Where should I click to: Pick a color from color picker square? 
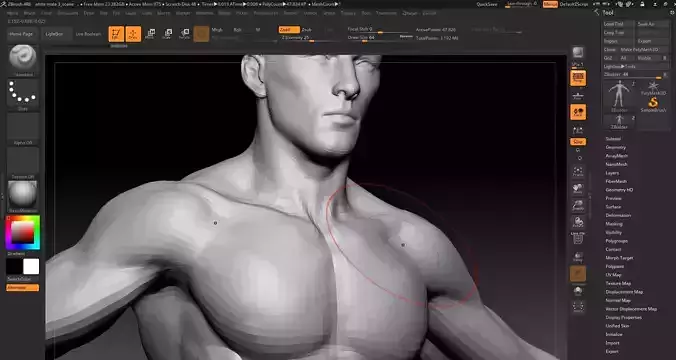pyautogui.click(x=22, y=232)
